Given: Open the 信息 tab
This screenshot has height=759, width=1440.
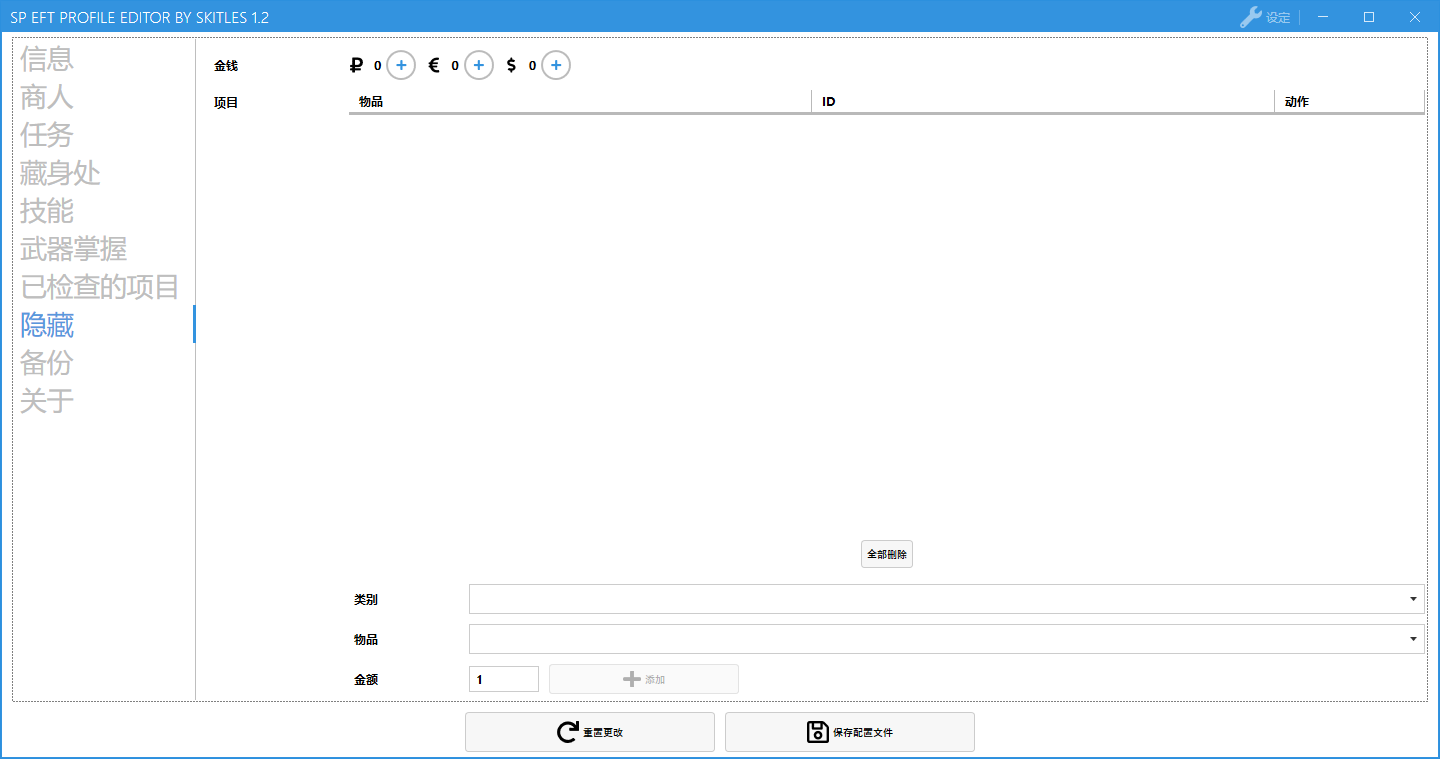Looking at the screenshot, I should (47, 59).
